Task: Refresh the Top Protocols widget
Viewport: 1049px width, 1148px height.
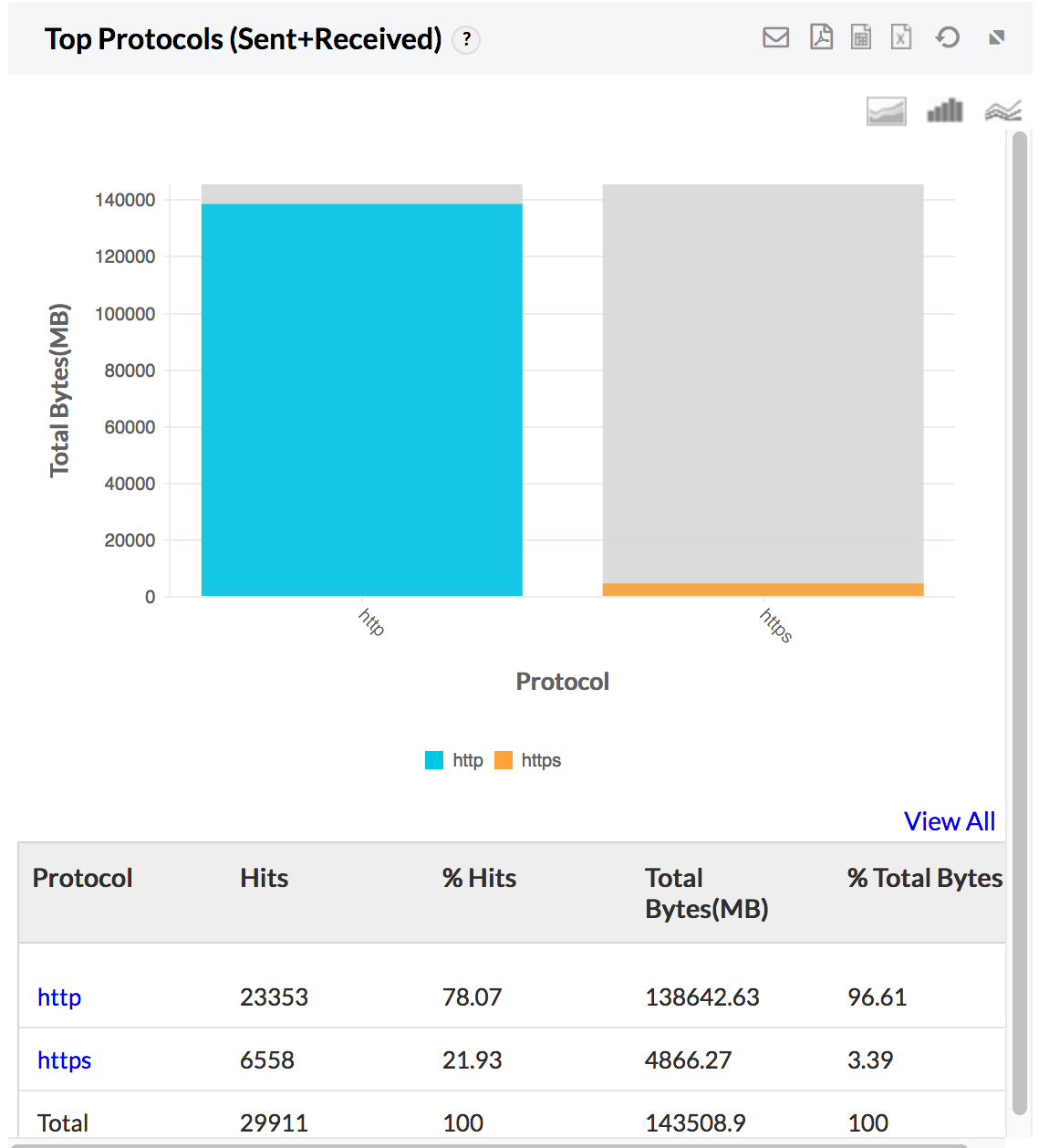Action: pos(948,37)
